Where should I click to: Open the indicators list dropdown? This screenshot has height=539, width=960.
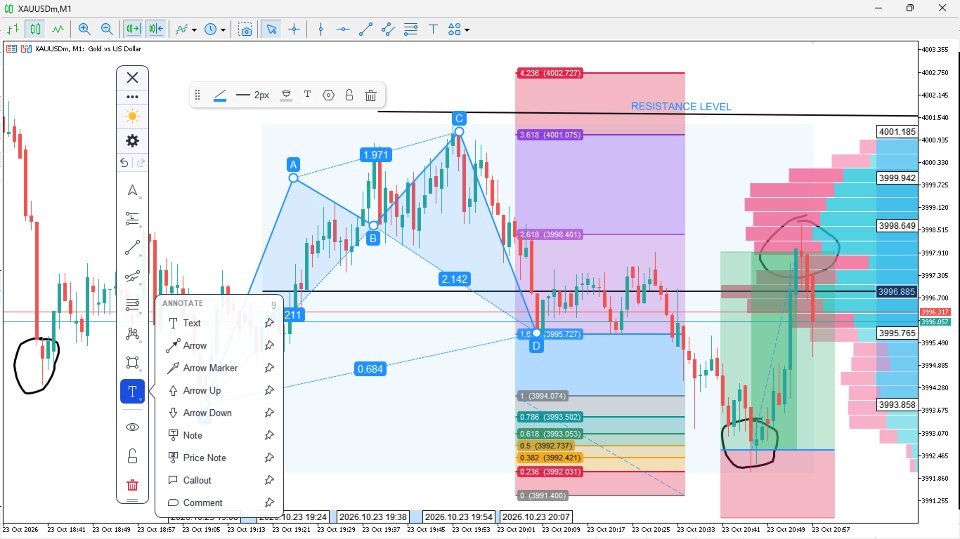(x=186, y=29)
